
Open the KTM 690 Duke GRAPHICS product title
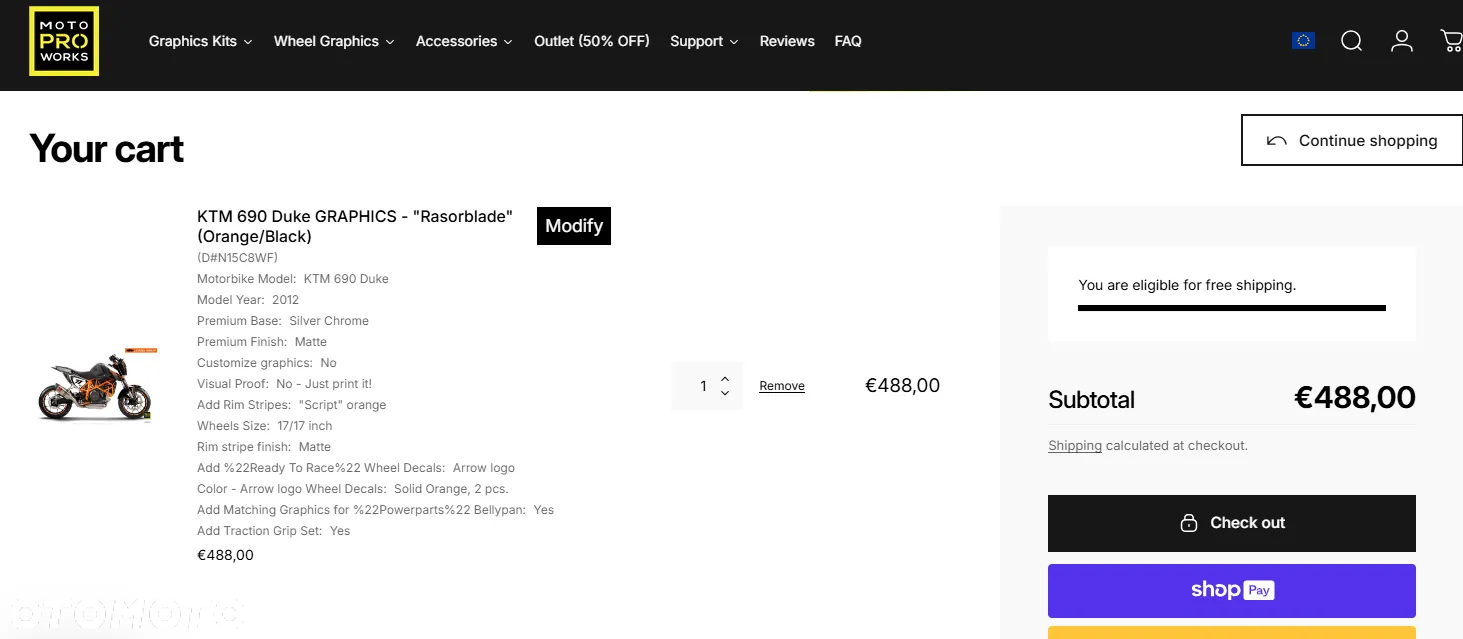355,226
